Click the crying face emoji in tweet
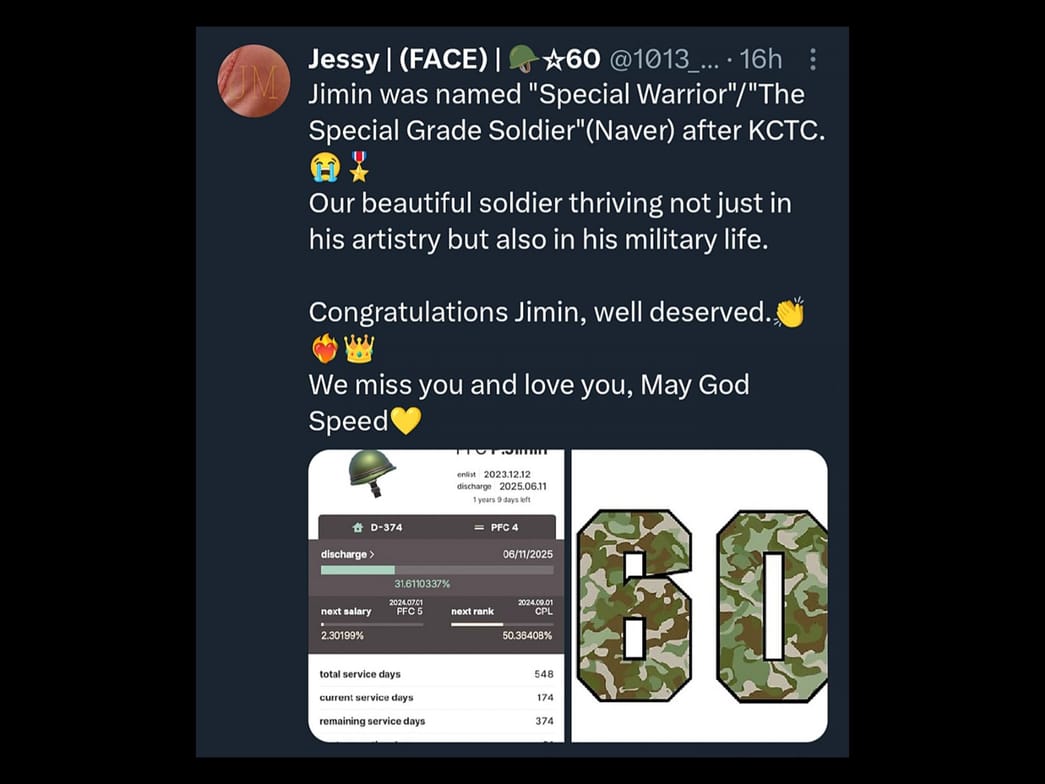This screenshot has width=1045, height=784. point(325,167)
